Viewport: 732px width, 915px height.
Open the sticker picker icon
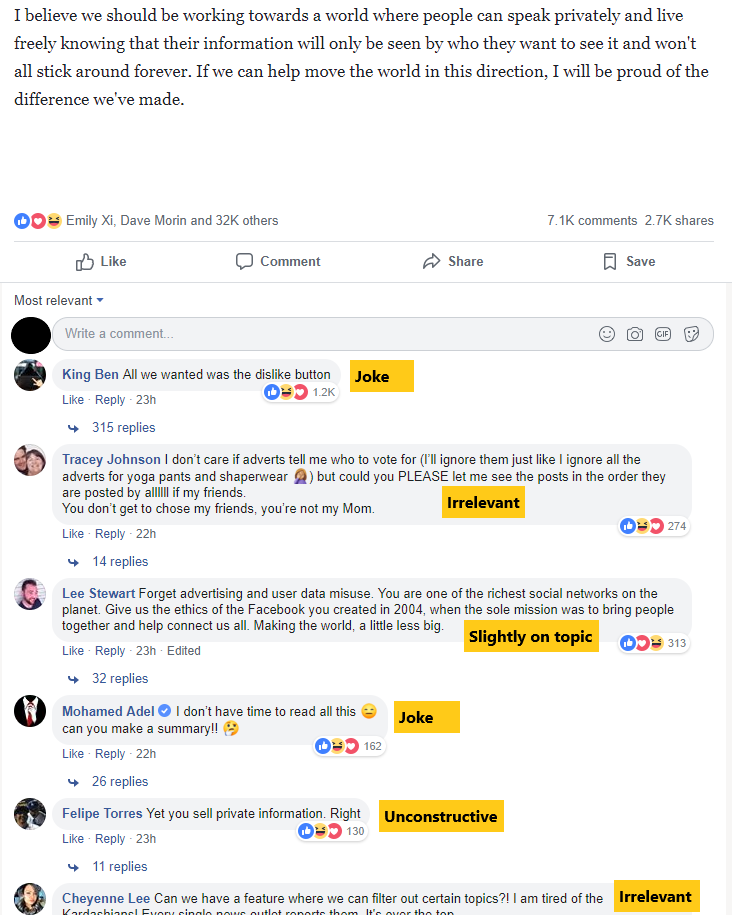pyautogui.click(x=691, y=334)
